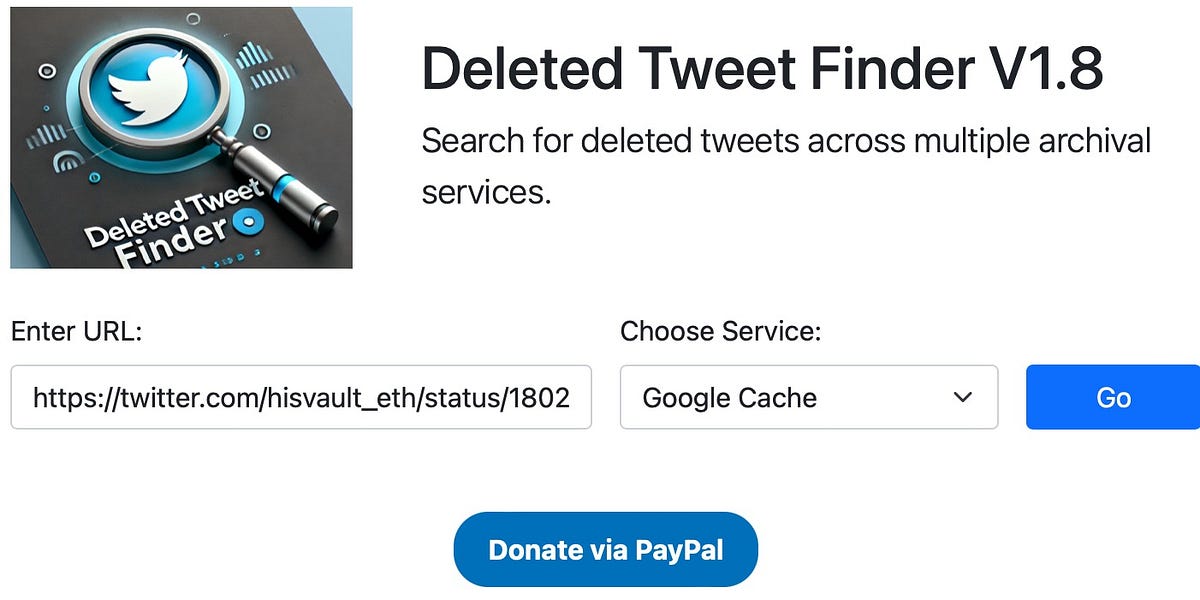The width and height of the screenshot is (1200, 600).
Task: Click the Google Cache option shown in selector
Action: [x=730, y=397]
